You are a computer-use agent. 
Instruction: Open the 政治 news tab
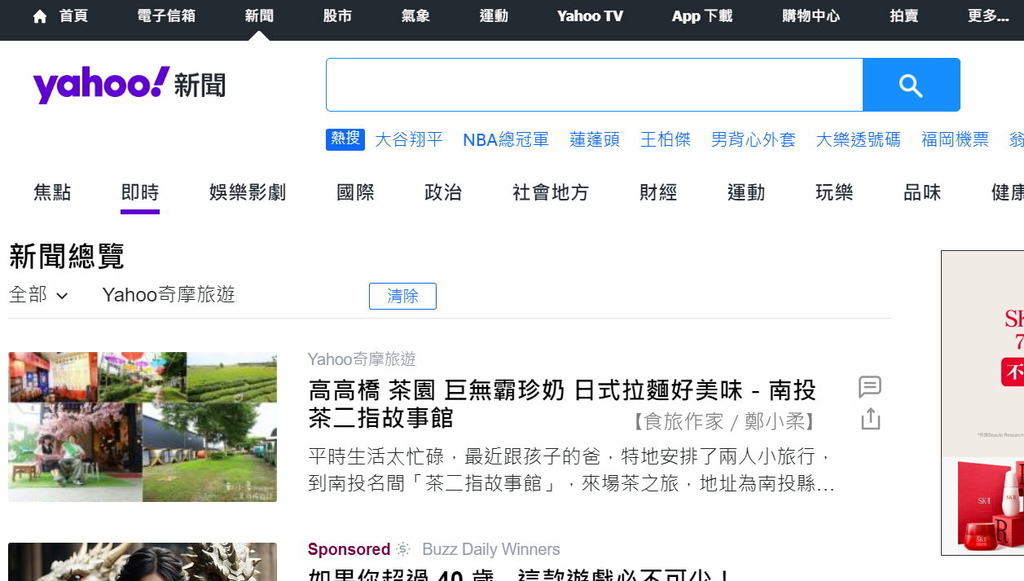pyautogui.click(x=443, y=193)
